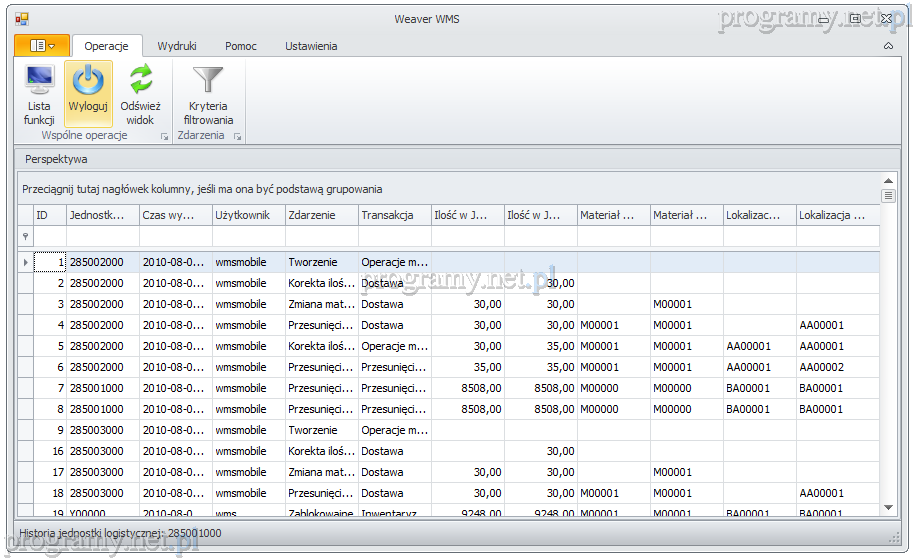The image size is (914, 558).
Task: Click the Weaver WMS title bar app icon
Action: point(22,19)
